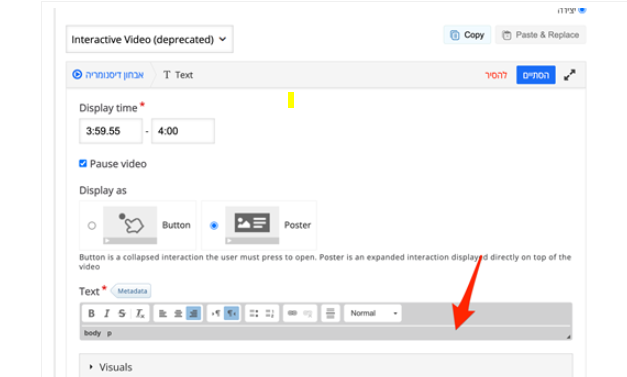
Task: Click the display start time field
Action: tap(111, 131)
